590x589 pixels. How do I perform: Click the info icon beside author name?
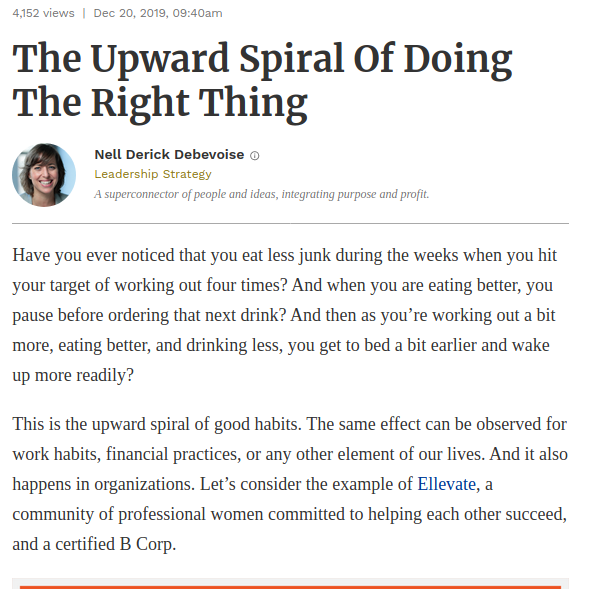(x=255, y=155)
